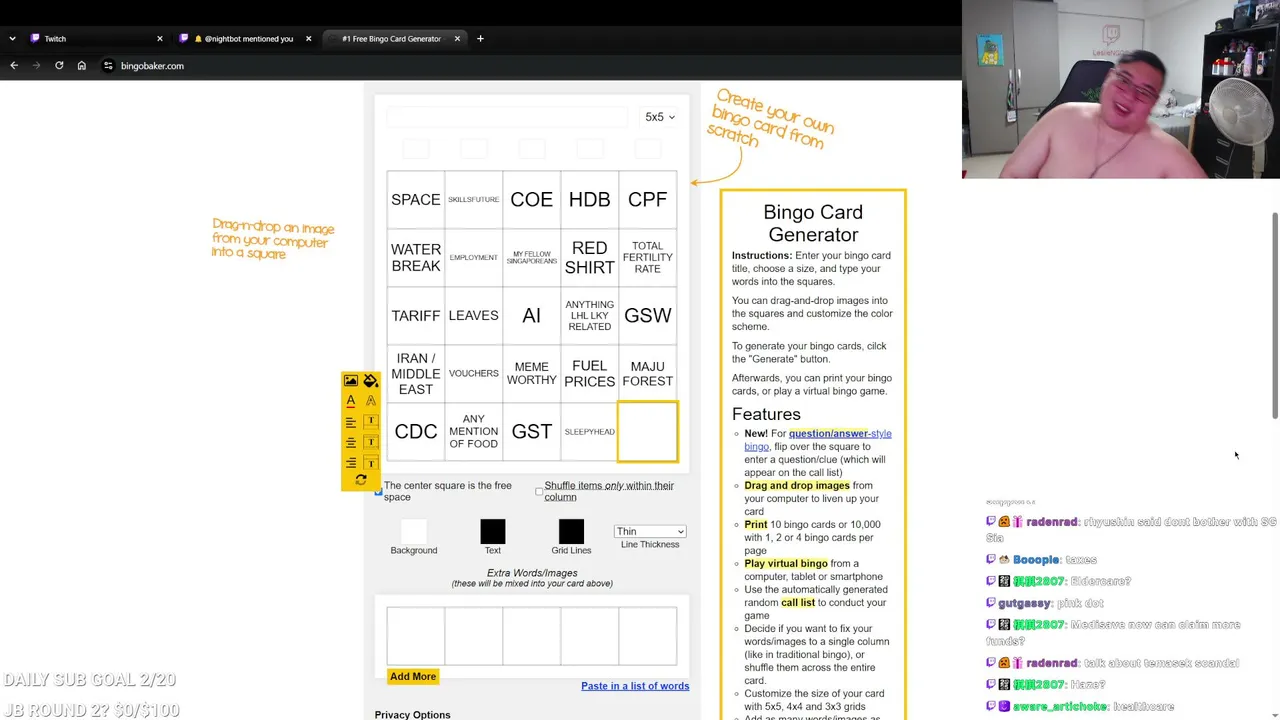Click the browser forward arrow
Screen dimensions: 1280x720
tap(36, 66)
